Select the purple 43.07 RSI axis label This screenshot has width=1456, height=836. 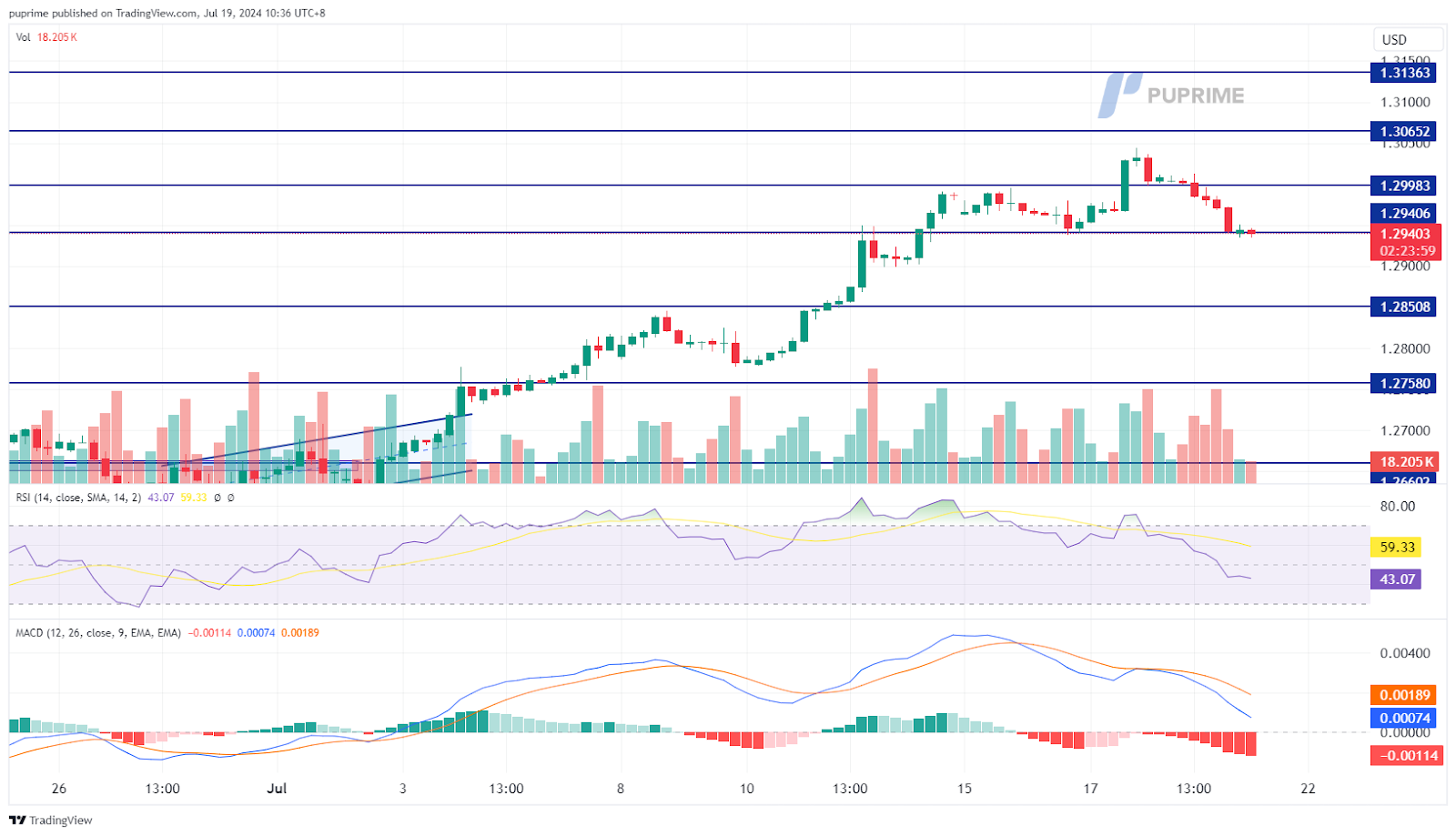[x=1397, y=579]
